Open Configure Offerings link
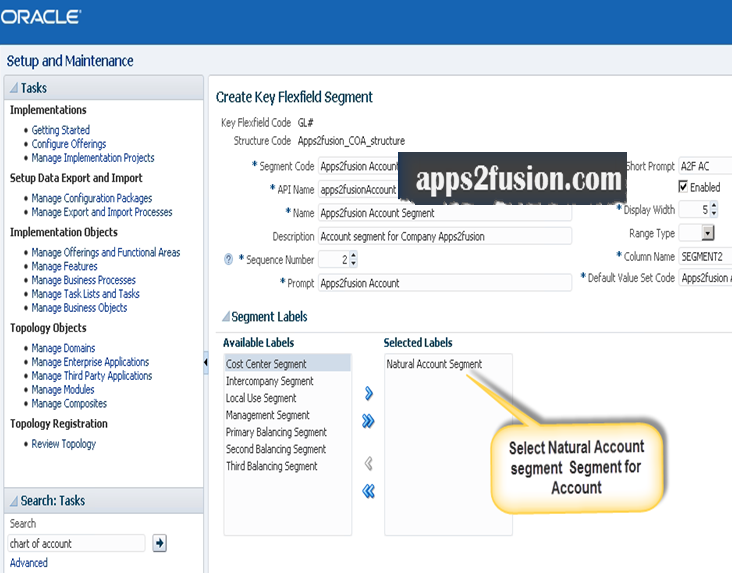 (x=69, y=144)
